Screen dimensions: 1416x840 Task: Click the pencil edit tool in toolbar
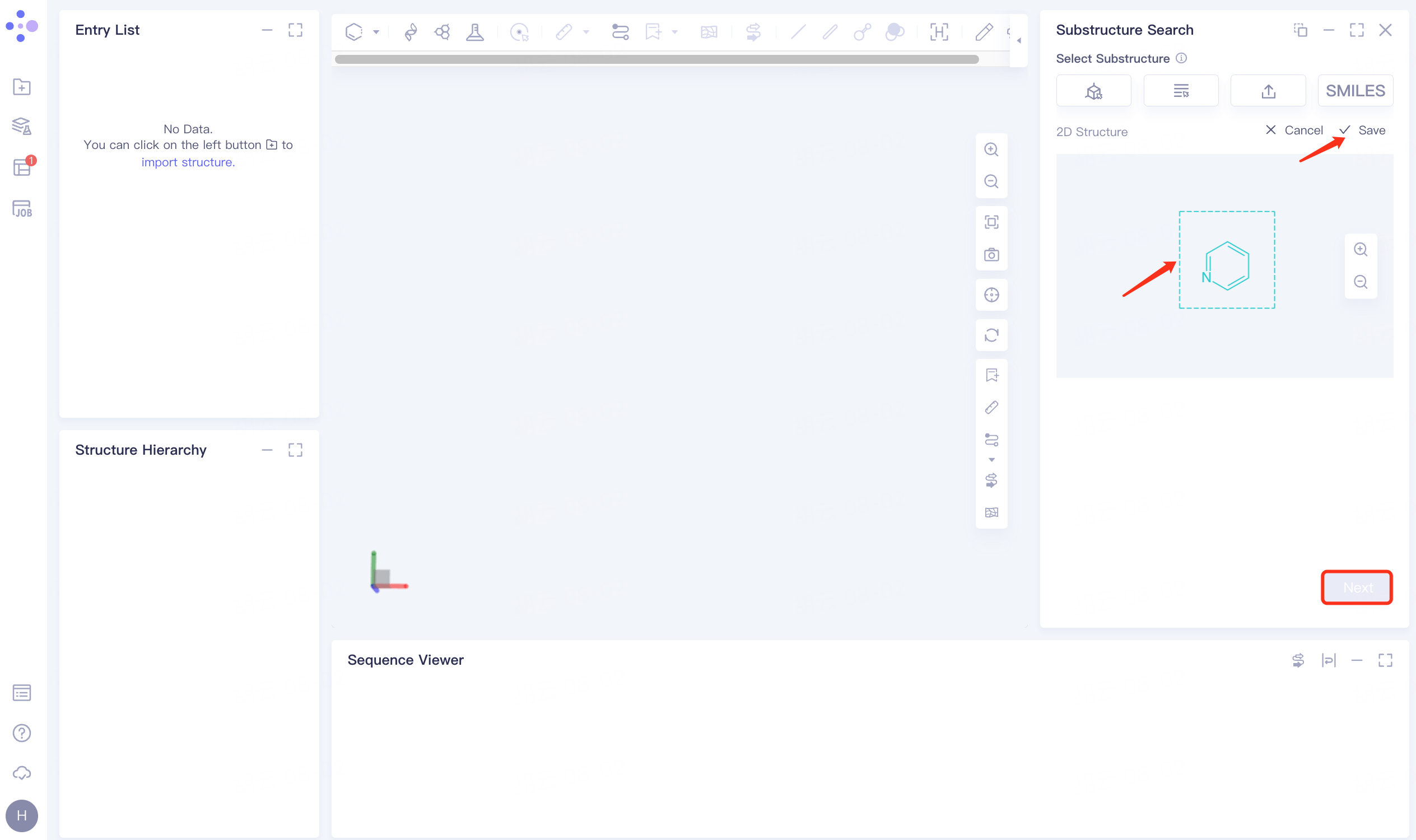point(984,32)
